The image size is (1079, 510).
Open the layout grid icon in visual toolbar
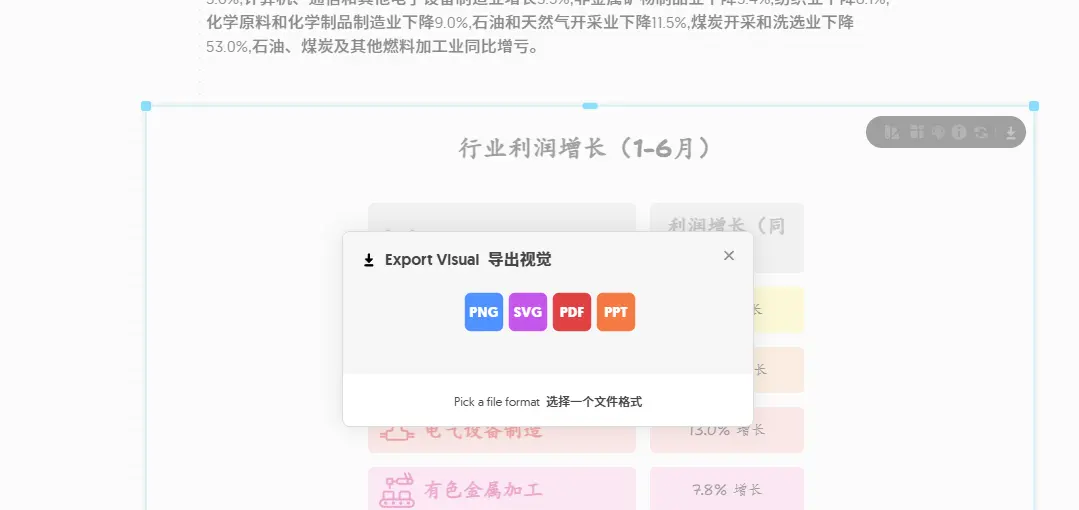(x=917, y=132)
